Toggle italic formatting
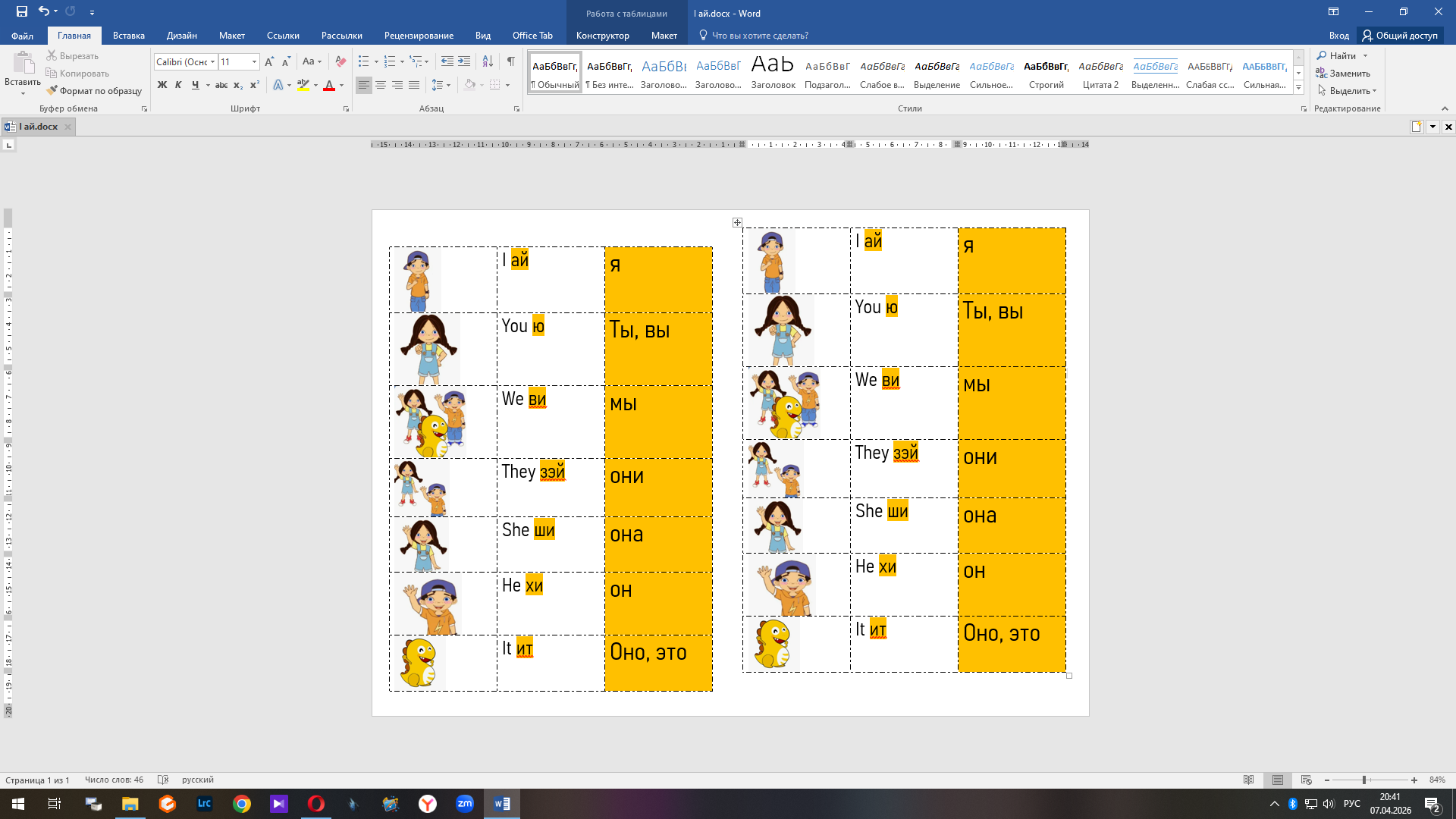The height and width of the screenshot is (819, 1456). coord(178,86)
